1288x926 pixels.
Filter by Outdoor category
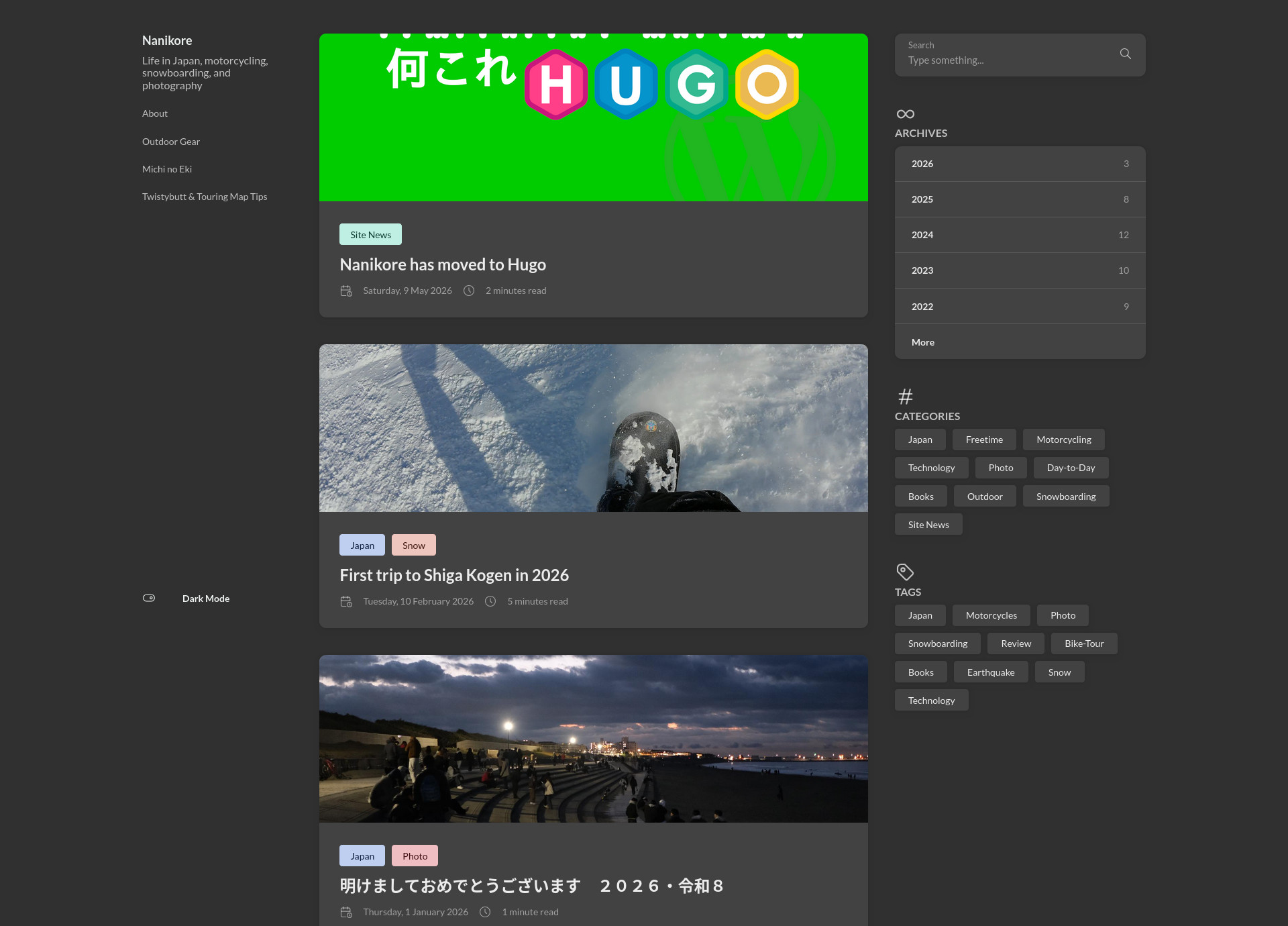click(x=985, y=497)
